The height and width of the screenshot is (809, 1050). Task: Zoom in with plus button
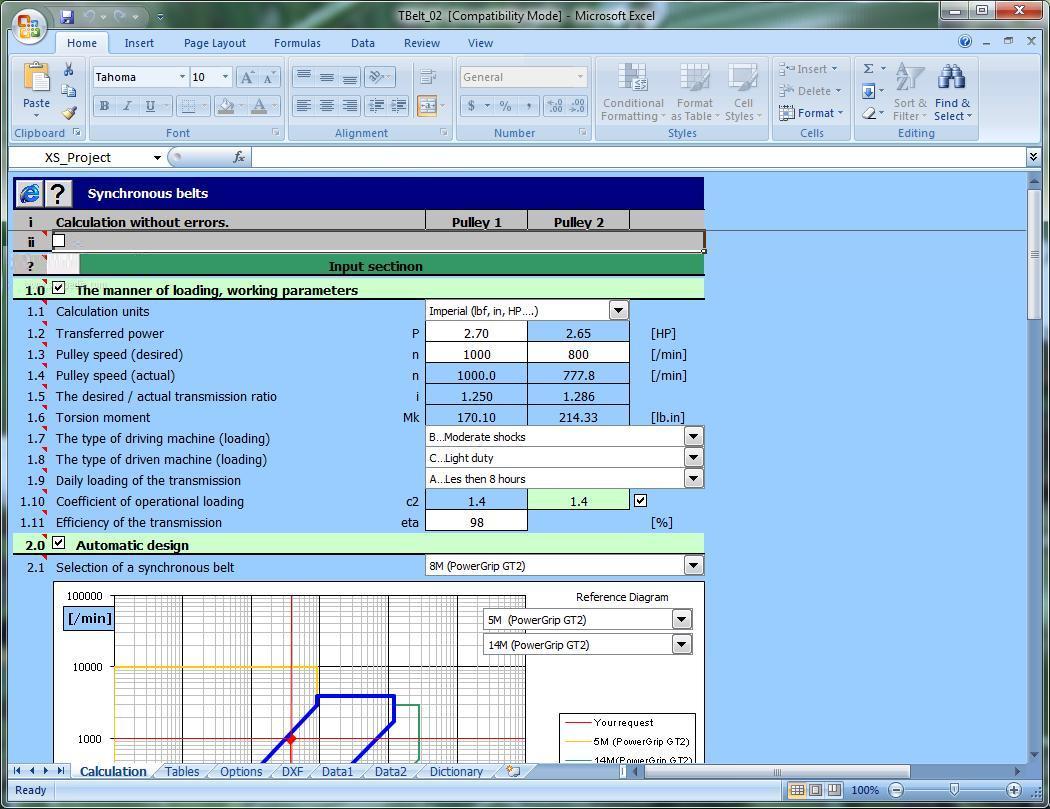click(1014, 790)
